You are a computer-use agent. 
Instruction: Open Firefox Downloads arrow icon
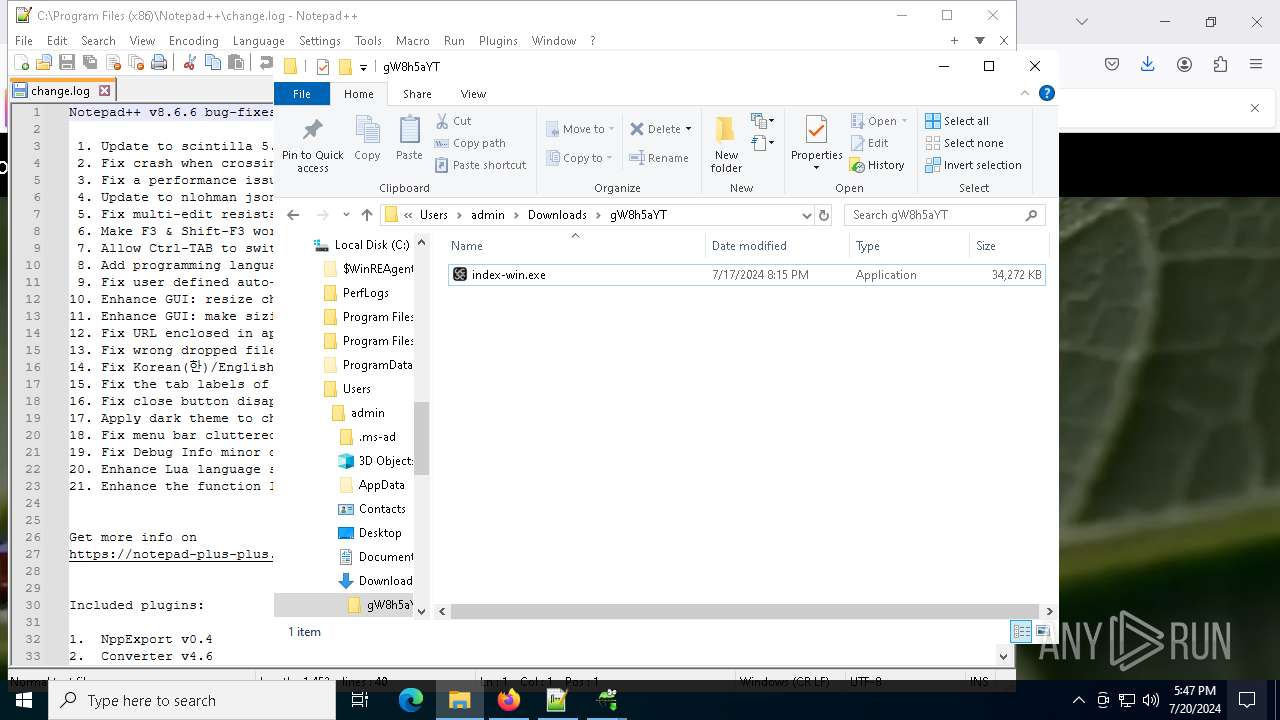click(1147, 64)
